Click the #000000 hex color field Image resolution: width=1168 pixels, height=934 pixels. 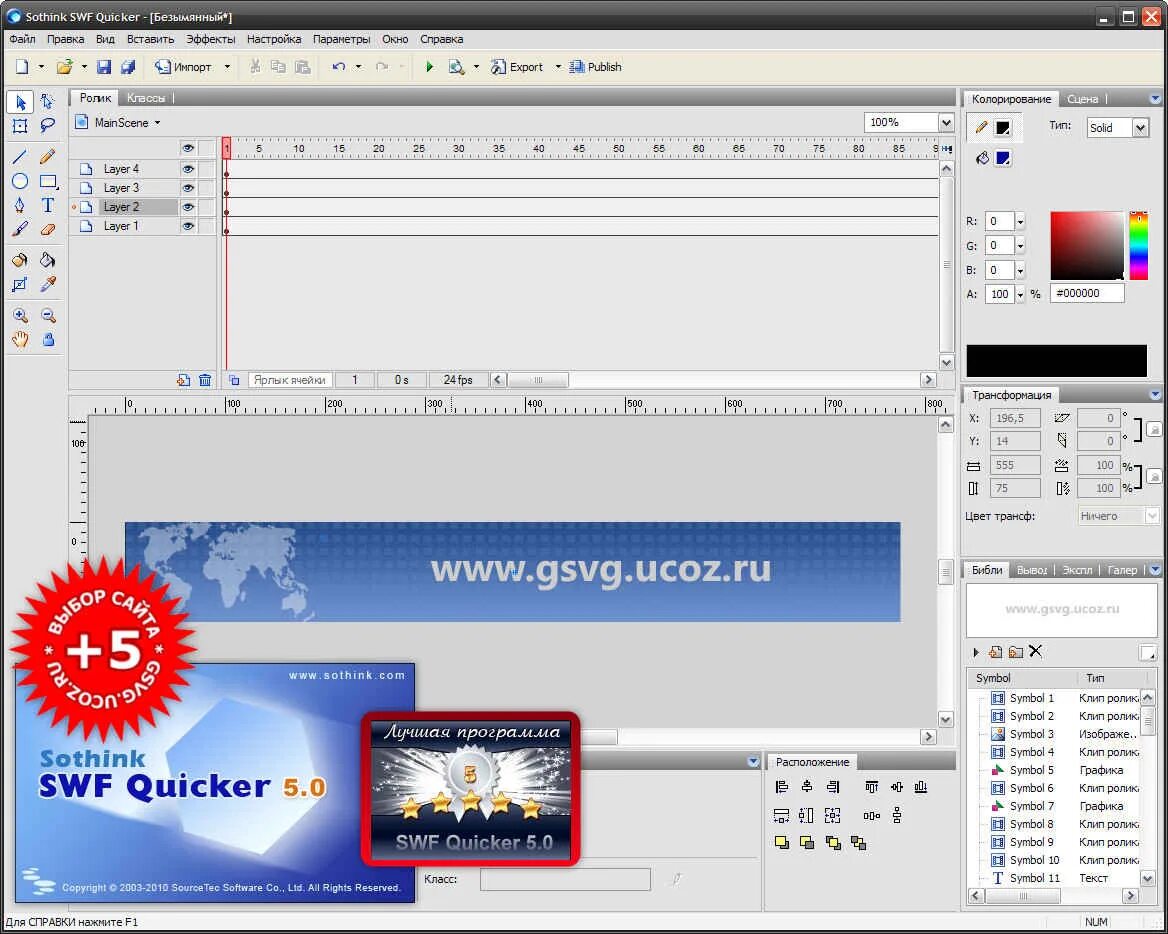pyautogui.click(x=1087, y=293)
